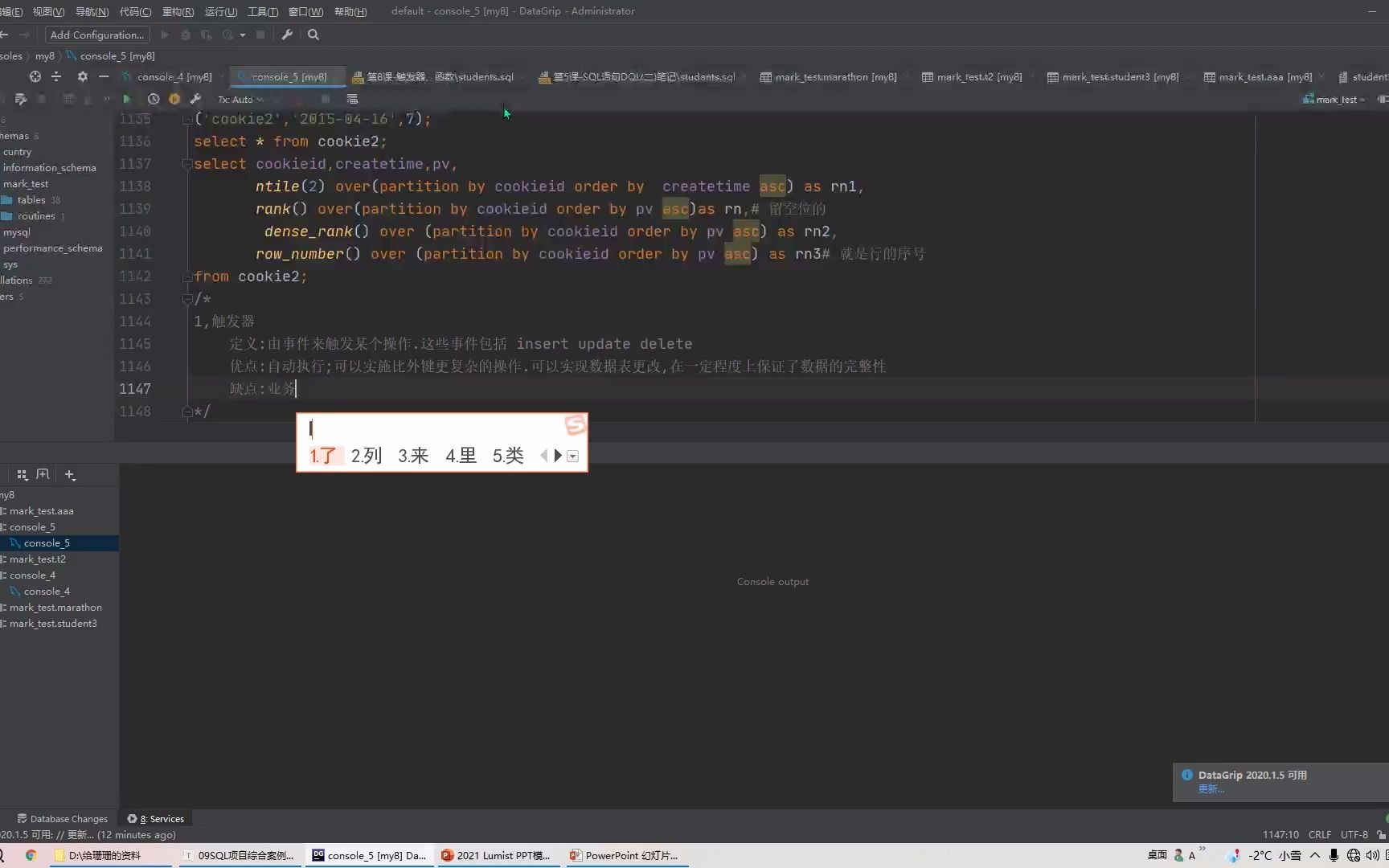
Task: Click the Execute green play icon
Action: tap(126, 99)
